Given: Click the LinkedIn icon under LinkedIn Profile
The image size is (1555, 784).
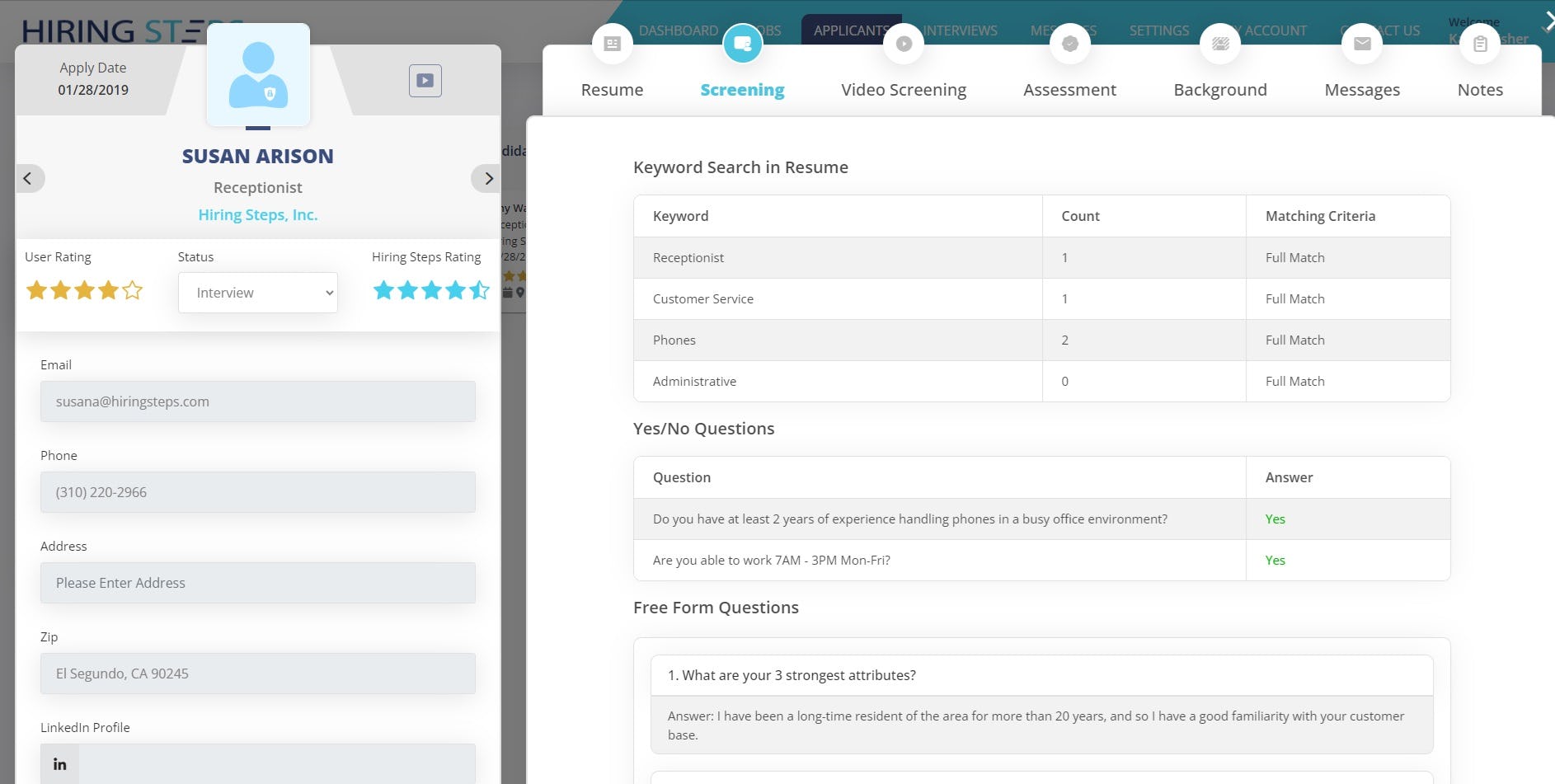Looking at the screenshot, I should click(x=59, y=763).
